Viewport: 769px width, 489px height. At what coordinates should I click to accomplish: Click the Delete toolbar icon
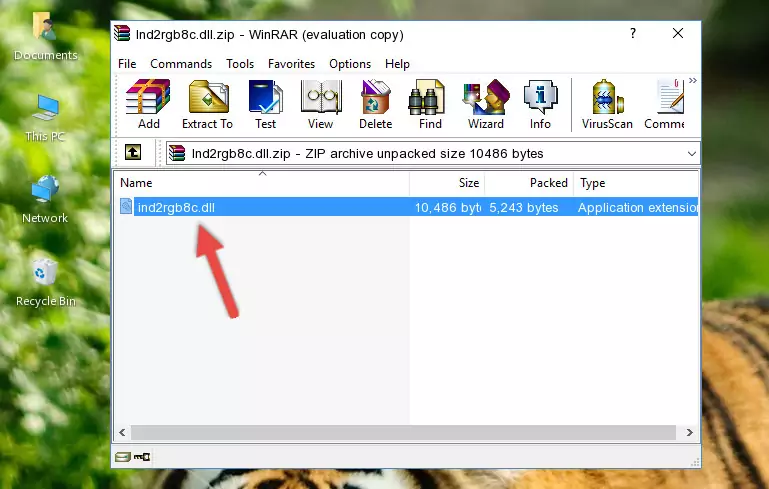click(x=376, y=104)
